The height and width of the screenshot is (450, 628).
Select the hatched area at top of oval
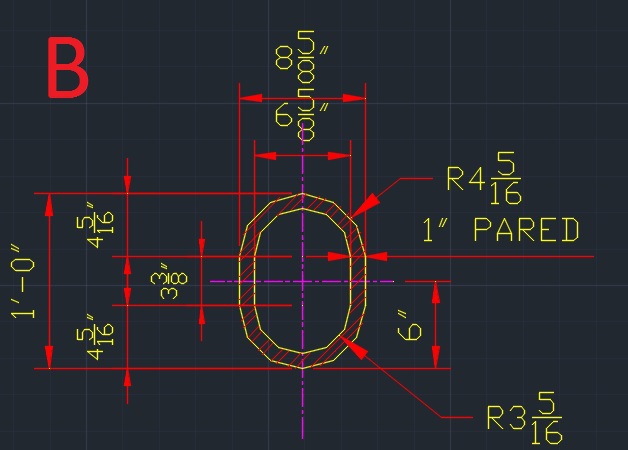click(x=302, y=203)
